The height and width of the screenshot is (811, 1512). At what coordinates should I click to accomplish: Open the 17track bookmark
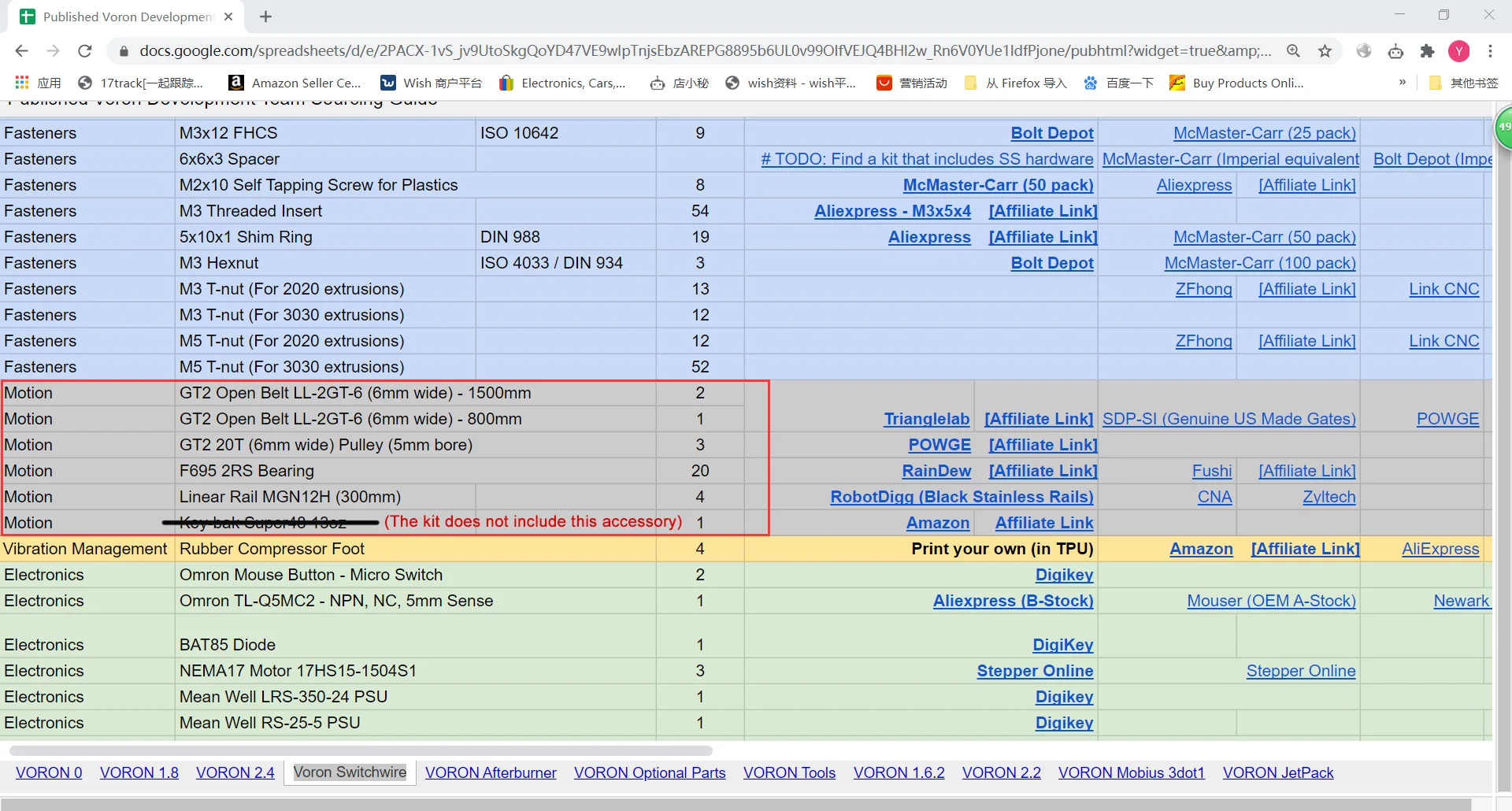tap(140, 83)
